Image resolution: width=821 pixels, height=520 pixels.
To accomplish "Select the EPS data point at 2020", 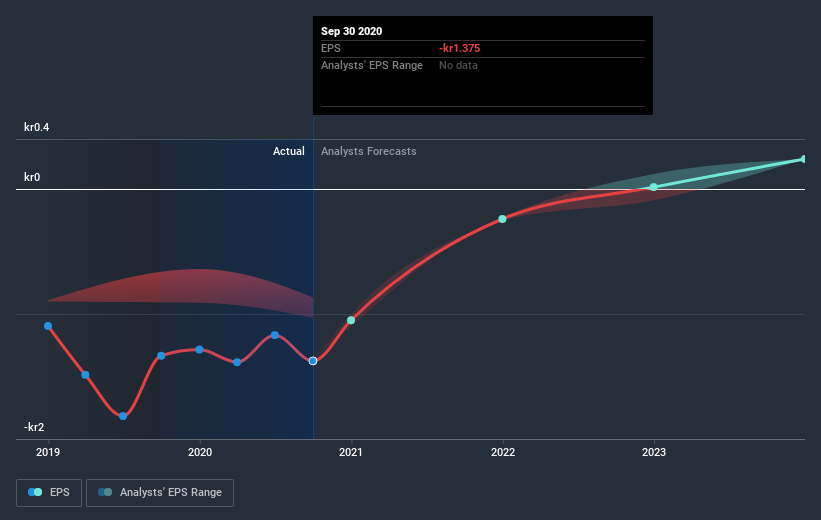I will tap(199, 349).
